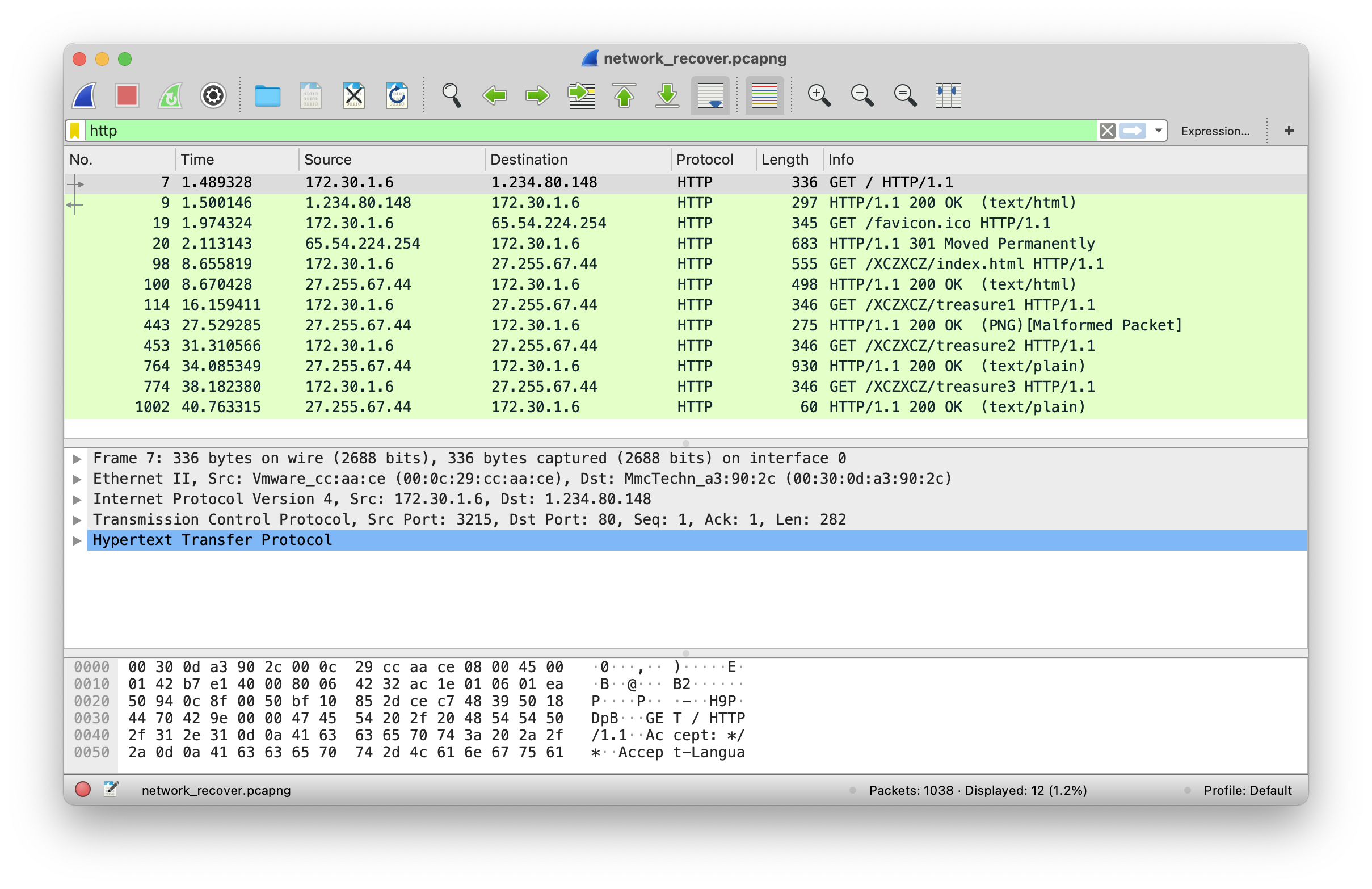The height and width of the screenshot is (889, 1372).
Task: Open a capture file via folder icon
Action: click(267, 95)
